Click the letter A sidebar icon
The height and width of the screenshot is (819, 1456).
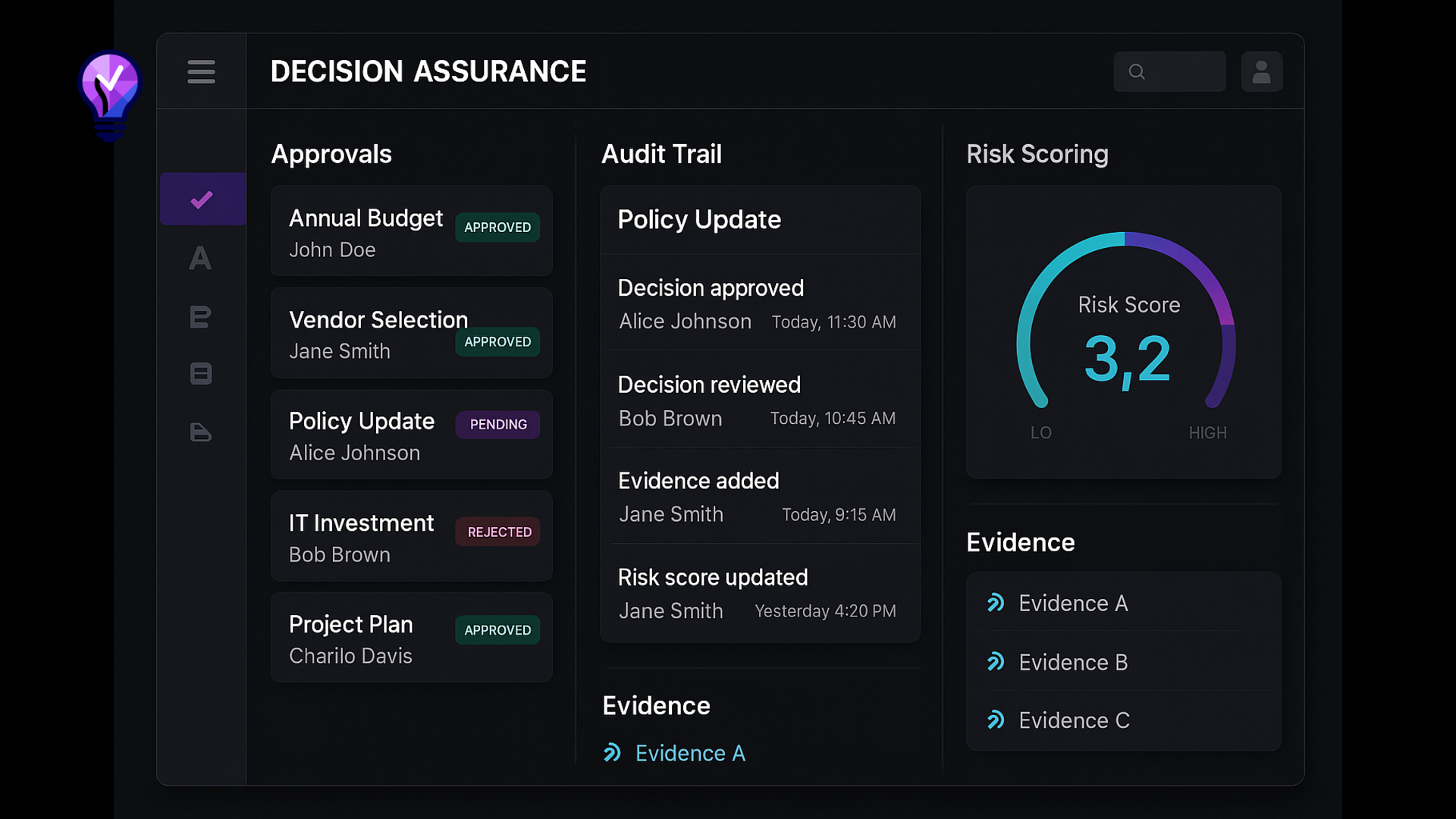[x=200, y=259]
